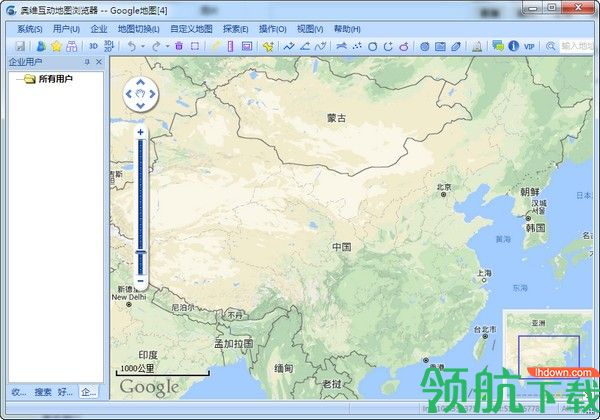Click the 北京 city label on map

point(444,187)
